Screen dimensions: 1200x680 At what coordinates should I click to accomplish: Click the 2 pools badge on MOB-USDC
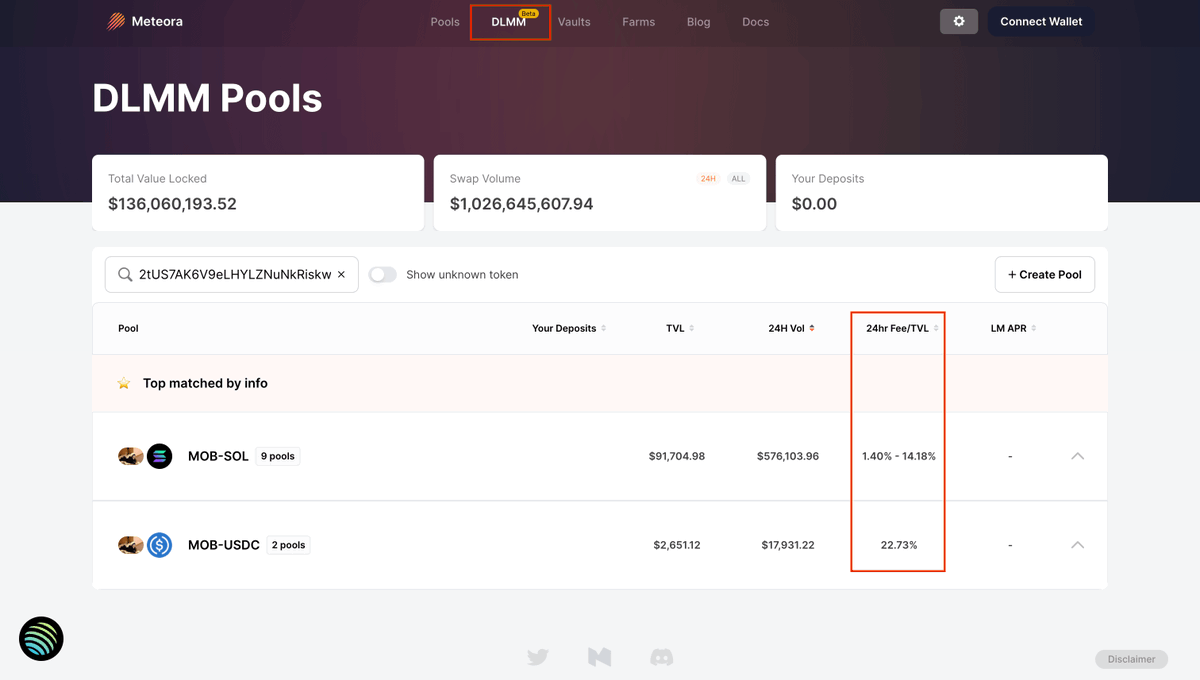[x=289, y=545]
